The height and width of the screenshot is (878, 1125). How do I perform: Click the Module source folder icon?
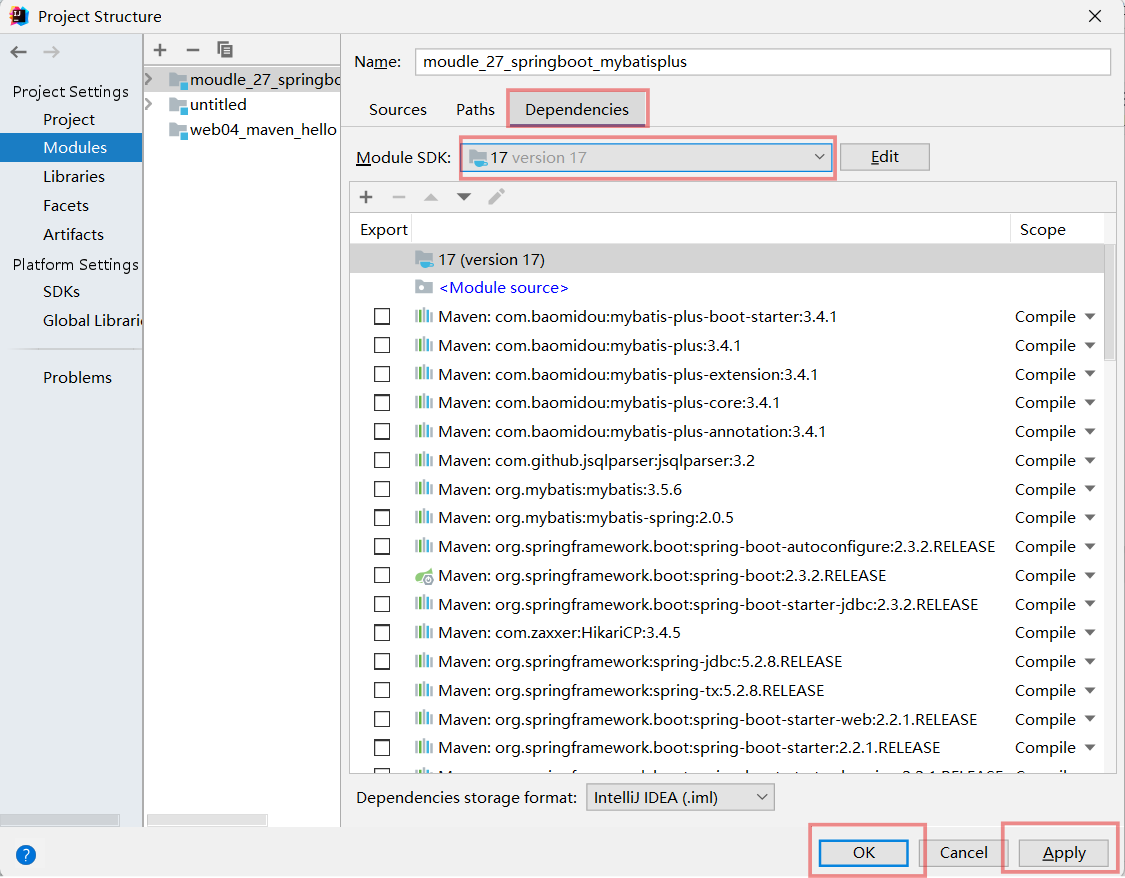tap(424, 287)
